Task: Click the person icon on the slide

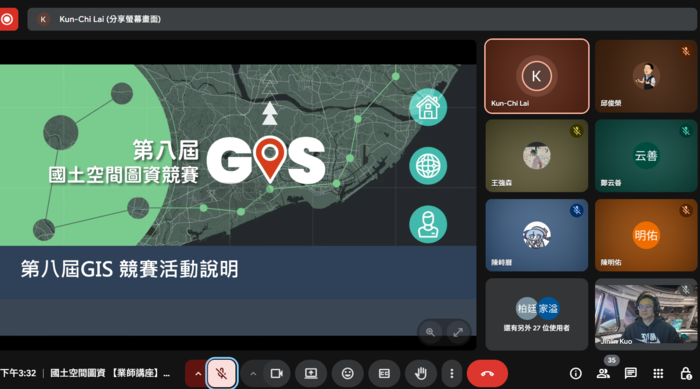Action: click(428, 224)
